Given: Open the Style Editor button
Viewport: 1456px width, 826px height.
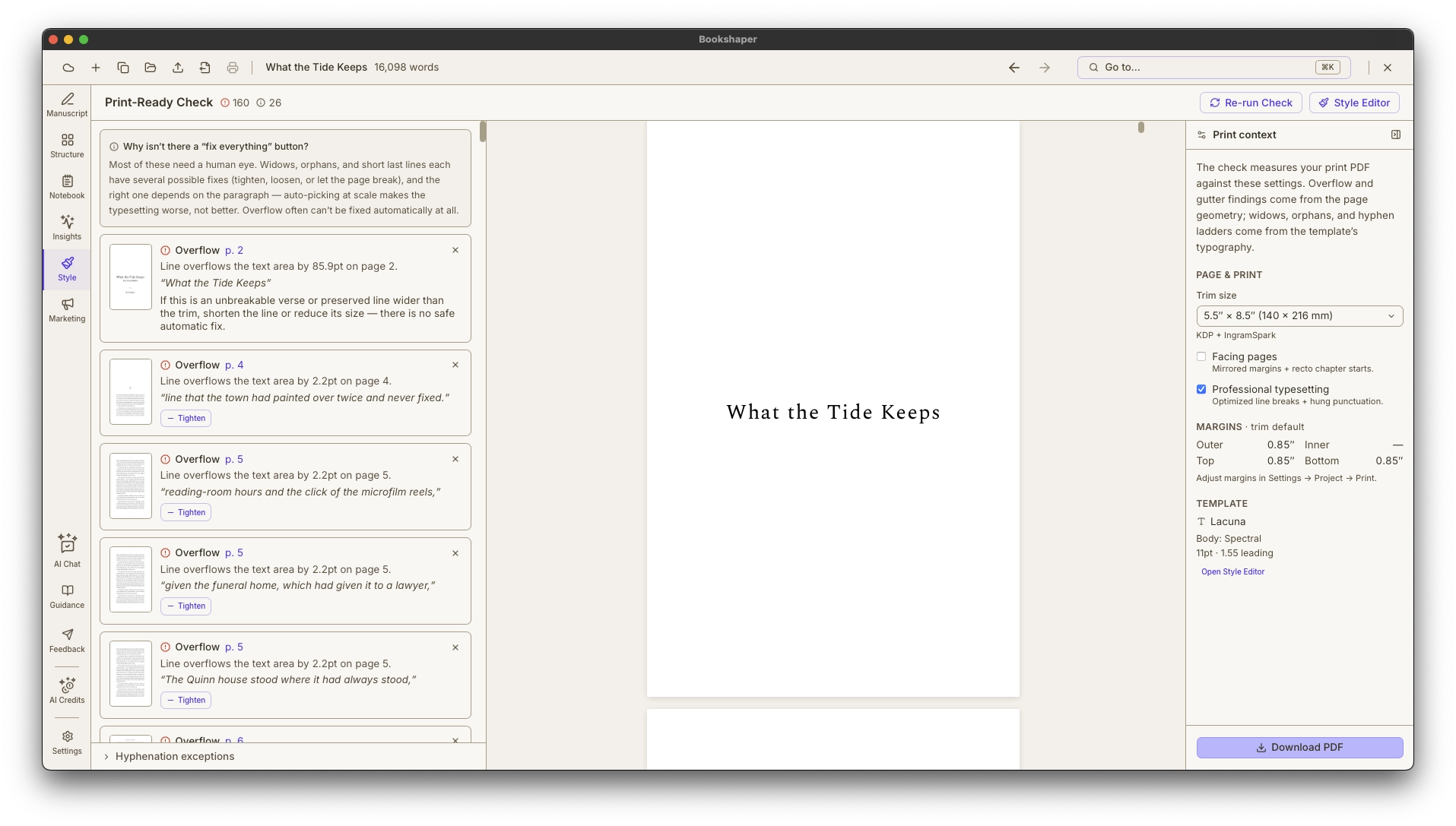Looking at the screenshot, I should click(x=1354, y=103).
